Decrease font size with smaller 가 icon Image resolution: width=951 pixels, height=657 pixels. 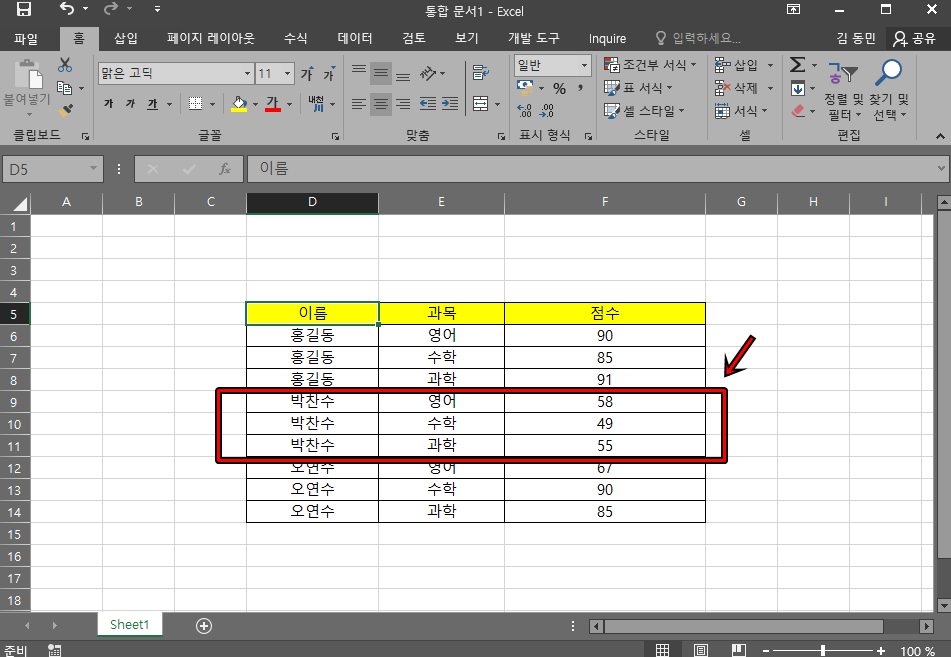pos(329,73)
